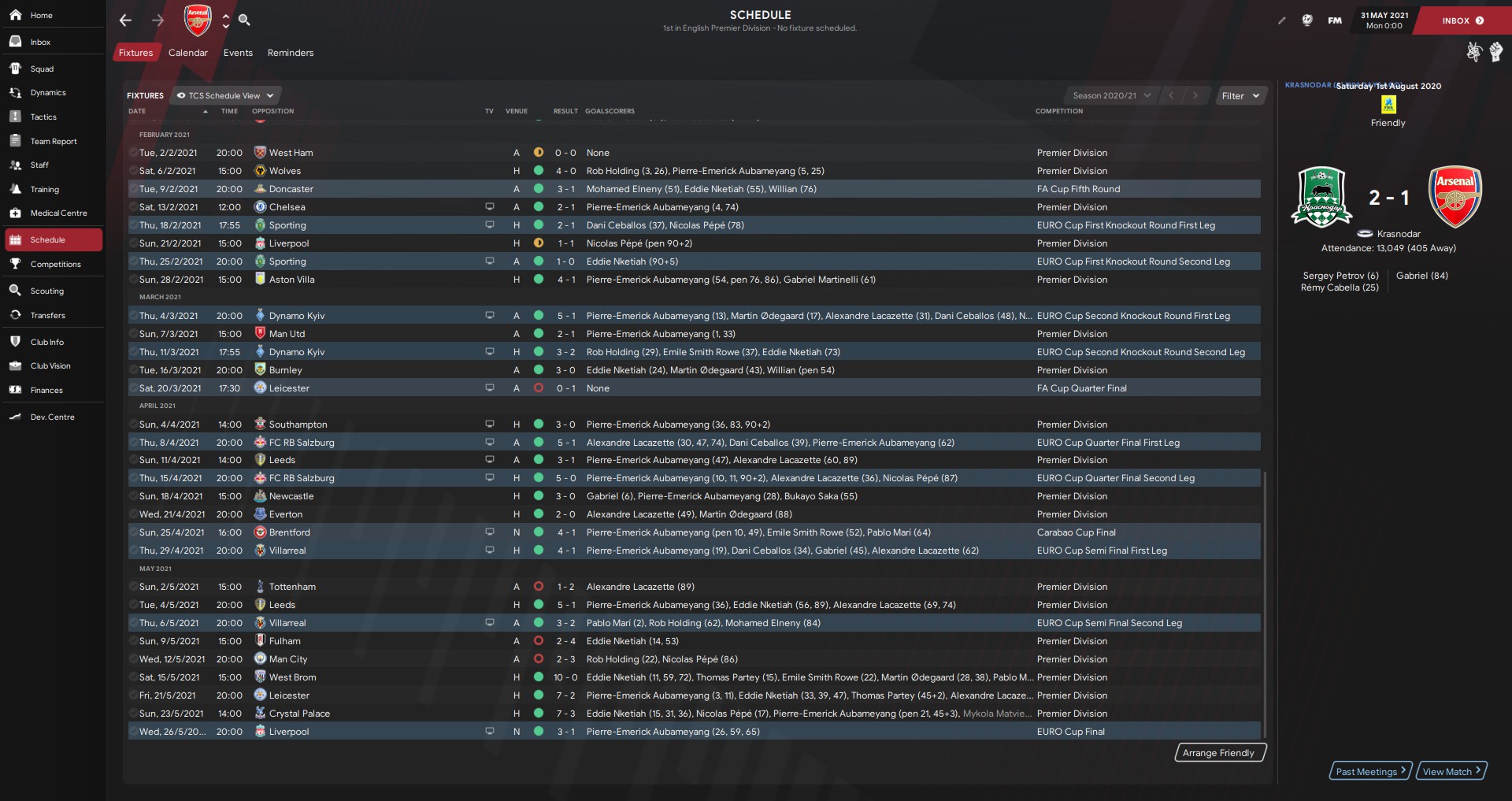
Task: Open Medical Centre from sidebar
Action: coord(58,213)
